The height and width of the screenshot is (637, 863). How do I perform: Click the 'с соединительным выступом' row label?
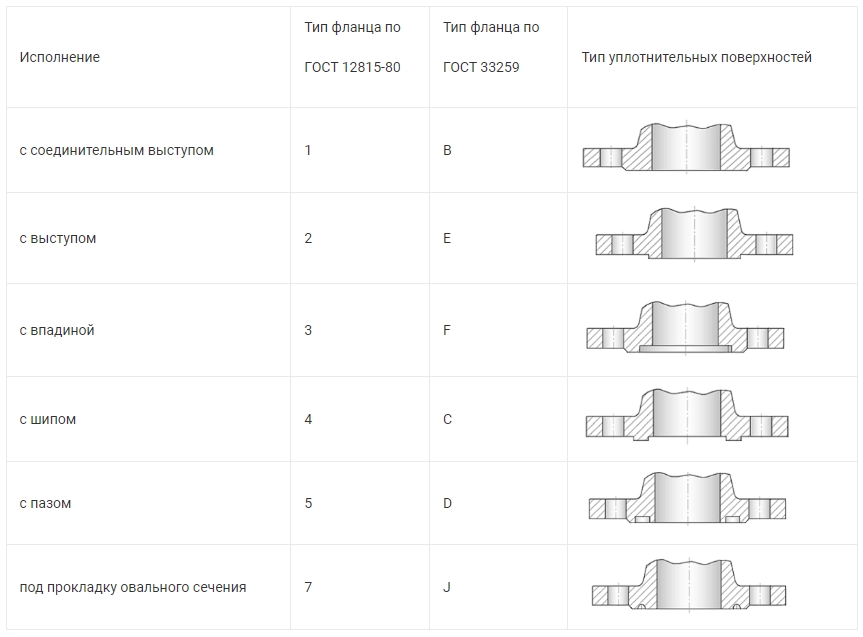(116, 150)
